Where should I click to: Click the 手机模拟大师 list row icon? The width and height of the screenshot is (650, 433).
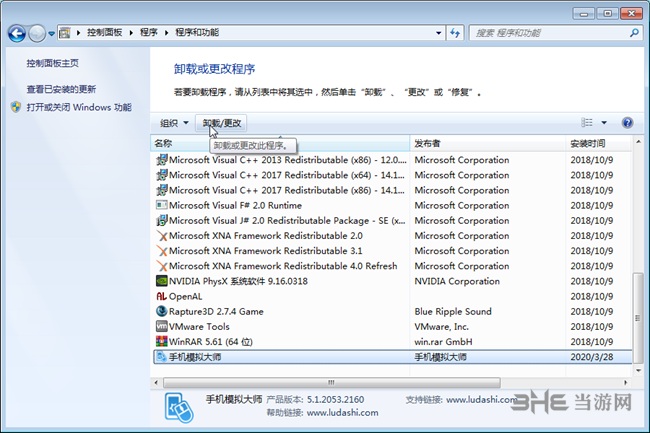pyautogui.click(x=162, y=357)
